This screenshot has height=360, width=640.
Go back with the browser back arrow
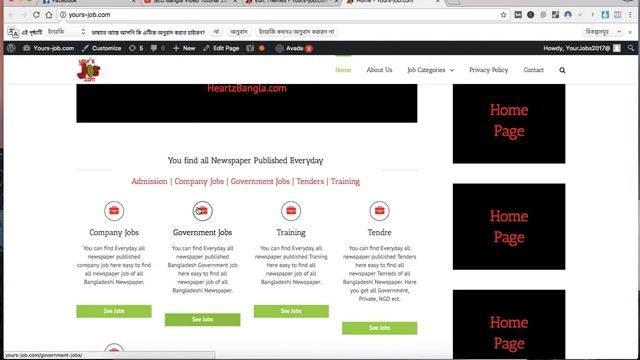click(11, 15)
